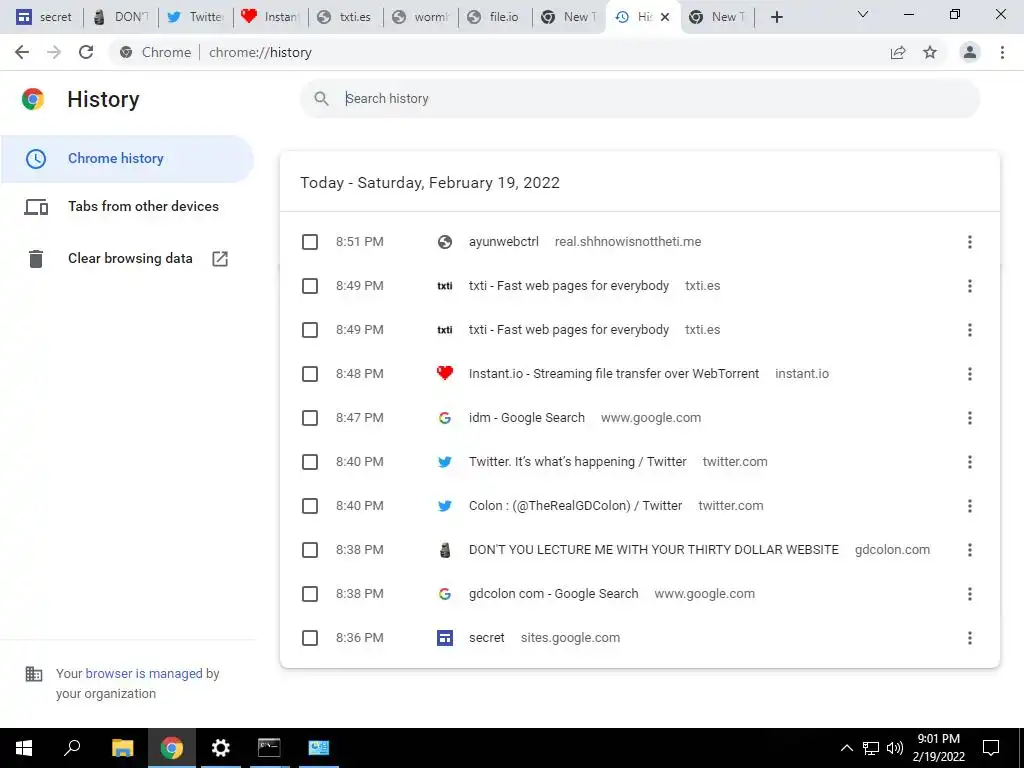Image resolution: width=1024 pixels, height=768 pixels.
Task: Click the sites.google.com secret favicon
Action: point(445,638)
